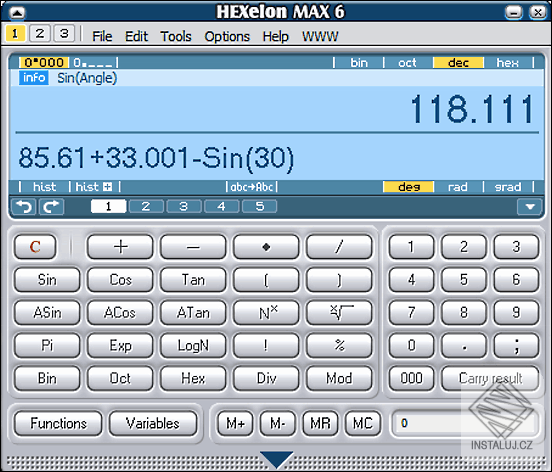552x472 pixels.
Task: Open the Options menu
Action: [227, 36]
